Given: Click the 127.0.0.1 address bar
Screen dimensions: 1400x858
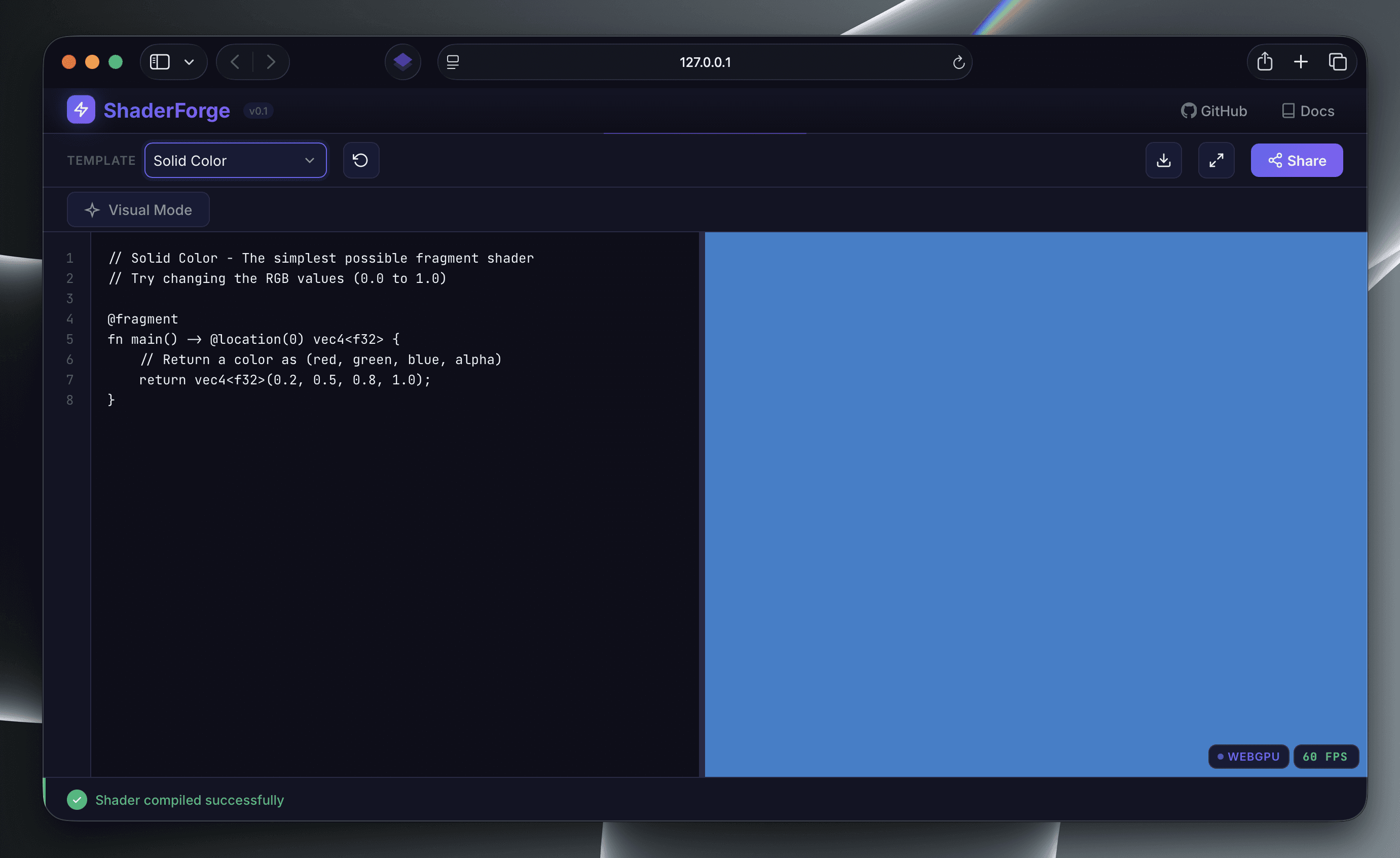Looking at the screenshot, I should (x=705, y=62).
